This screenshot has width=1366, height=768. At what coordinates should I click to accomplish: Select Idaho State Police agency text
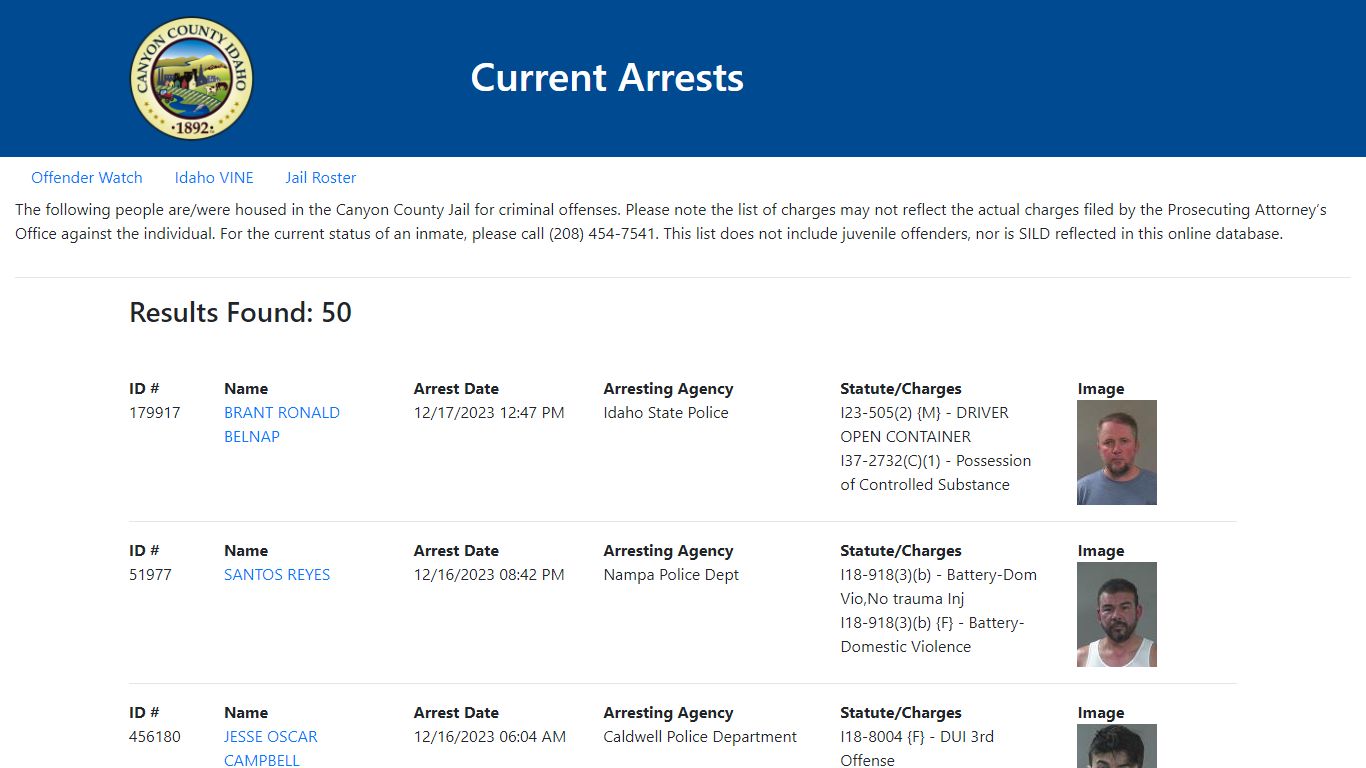click(666, 413)
